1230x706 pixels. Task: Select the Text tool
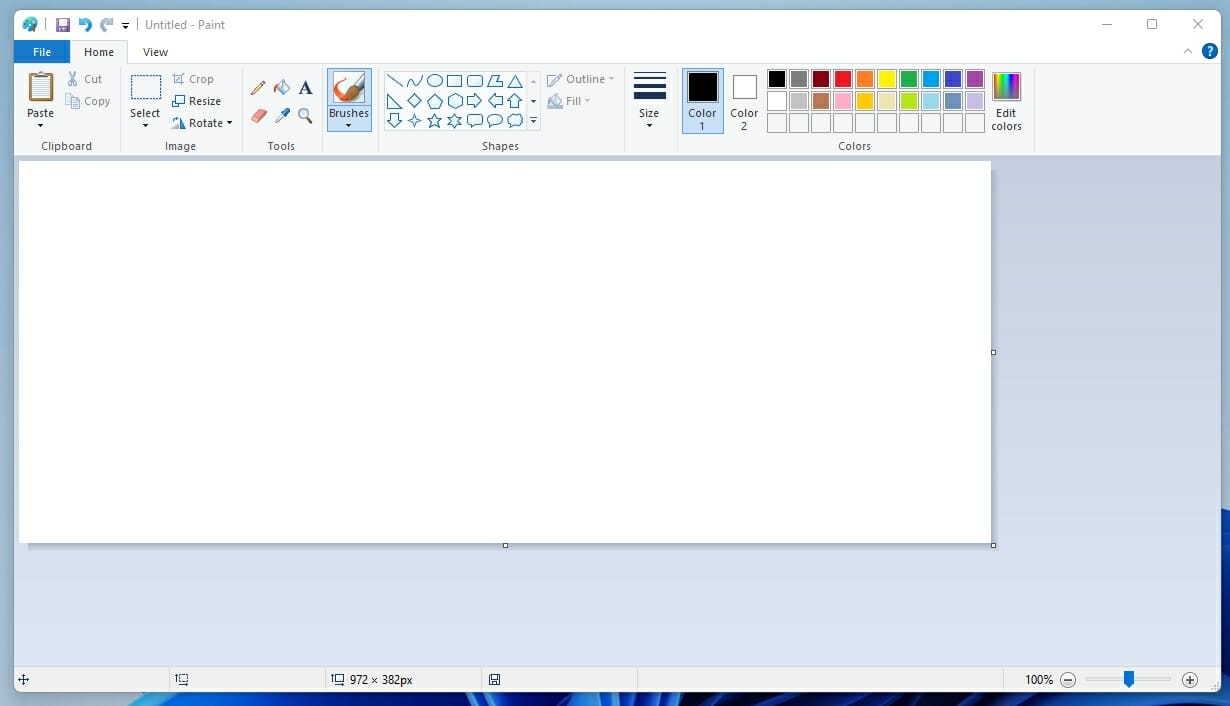click(305, 88)
